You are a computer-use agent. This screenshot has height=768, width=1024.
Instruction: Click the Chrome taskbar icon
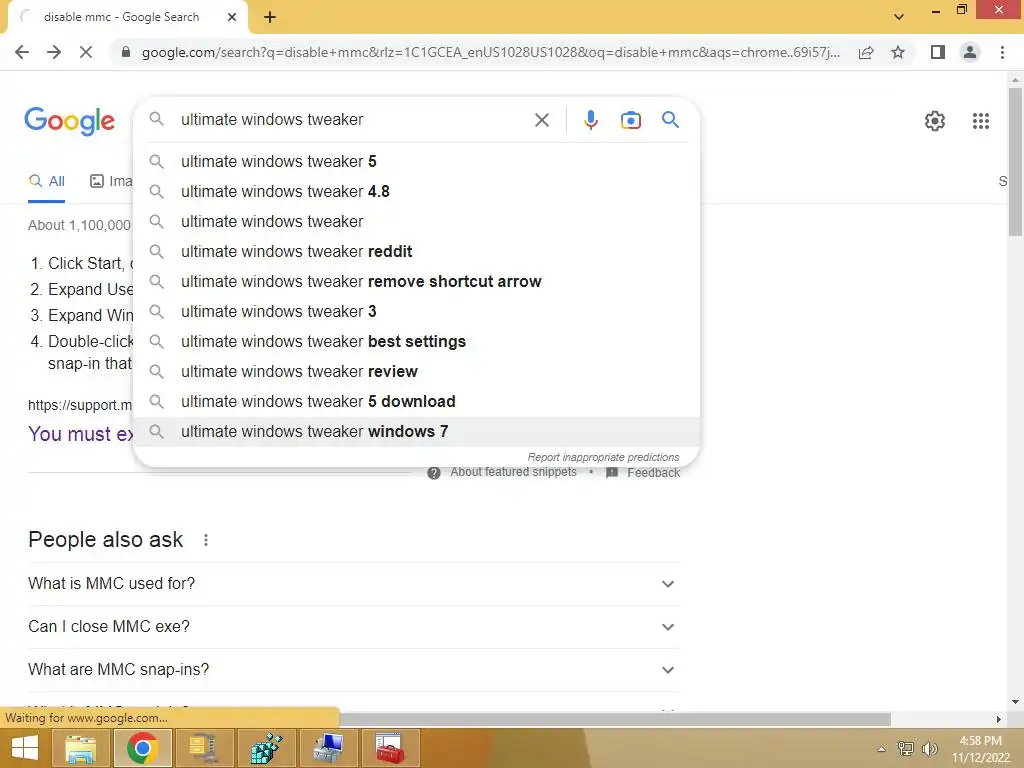142,748
